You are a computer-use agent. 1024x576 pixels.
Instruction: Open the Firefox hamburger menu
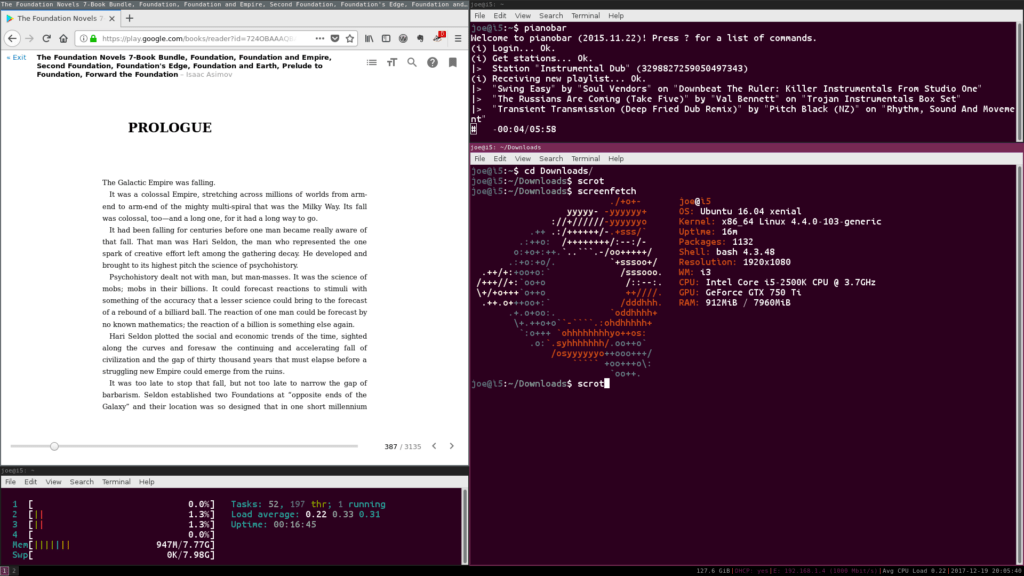pos(458,39)
